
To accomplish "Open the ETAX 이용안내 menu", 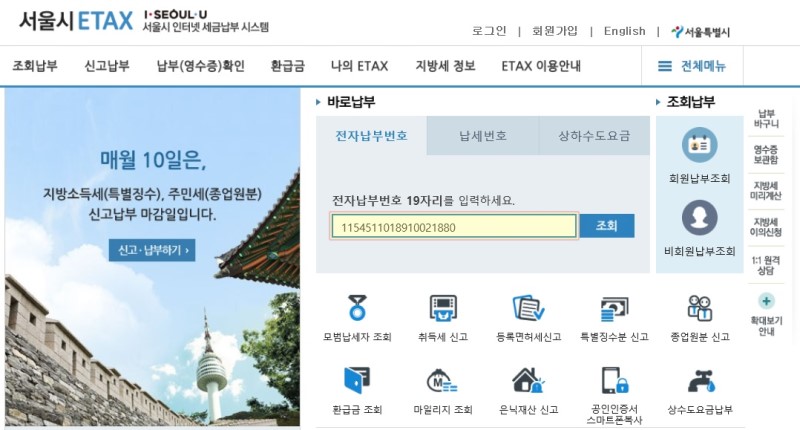I will (x=541, y=66).
